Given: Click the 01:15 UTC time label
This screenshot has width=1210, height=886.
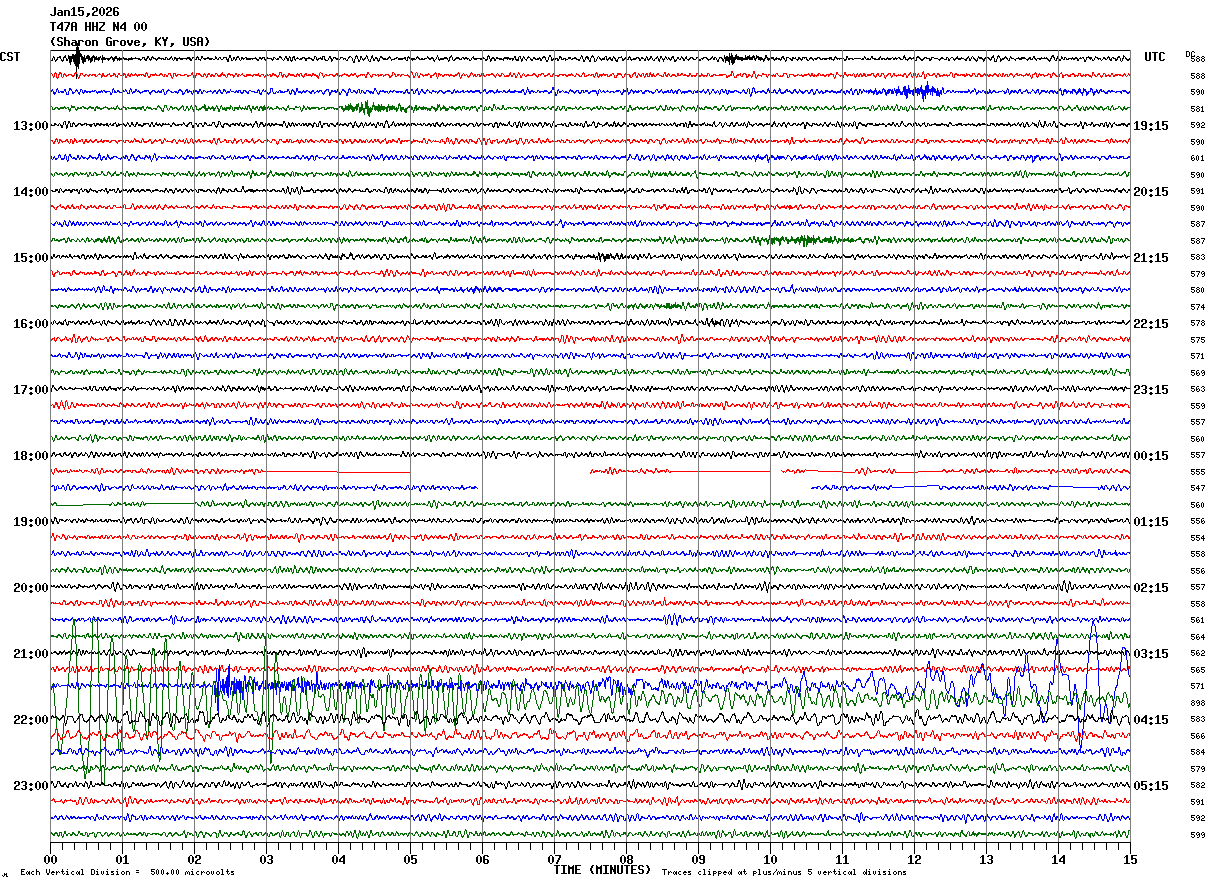Looking at the screenshot, I should [x=1151, y=522].
